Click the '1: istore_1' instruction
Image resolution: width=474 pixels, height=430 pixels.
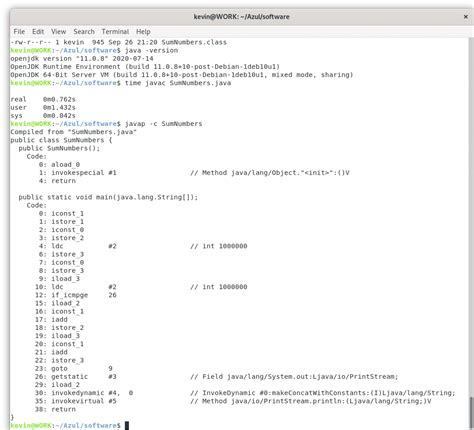pos(61,222)
